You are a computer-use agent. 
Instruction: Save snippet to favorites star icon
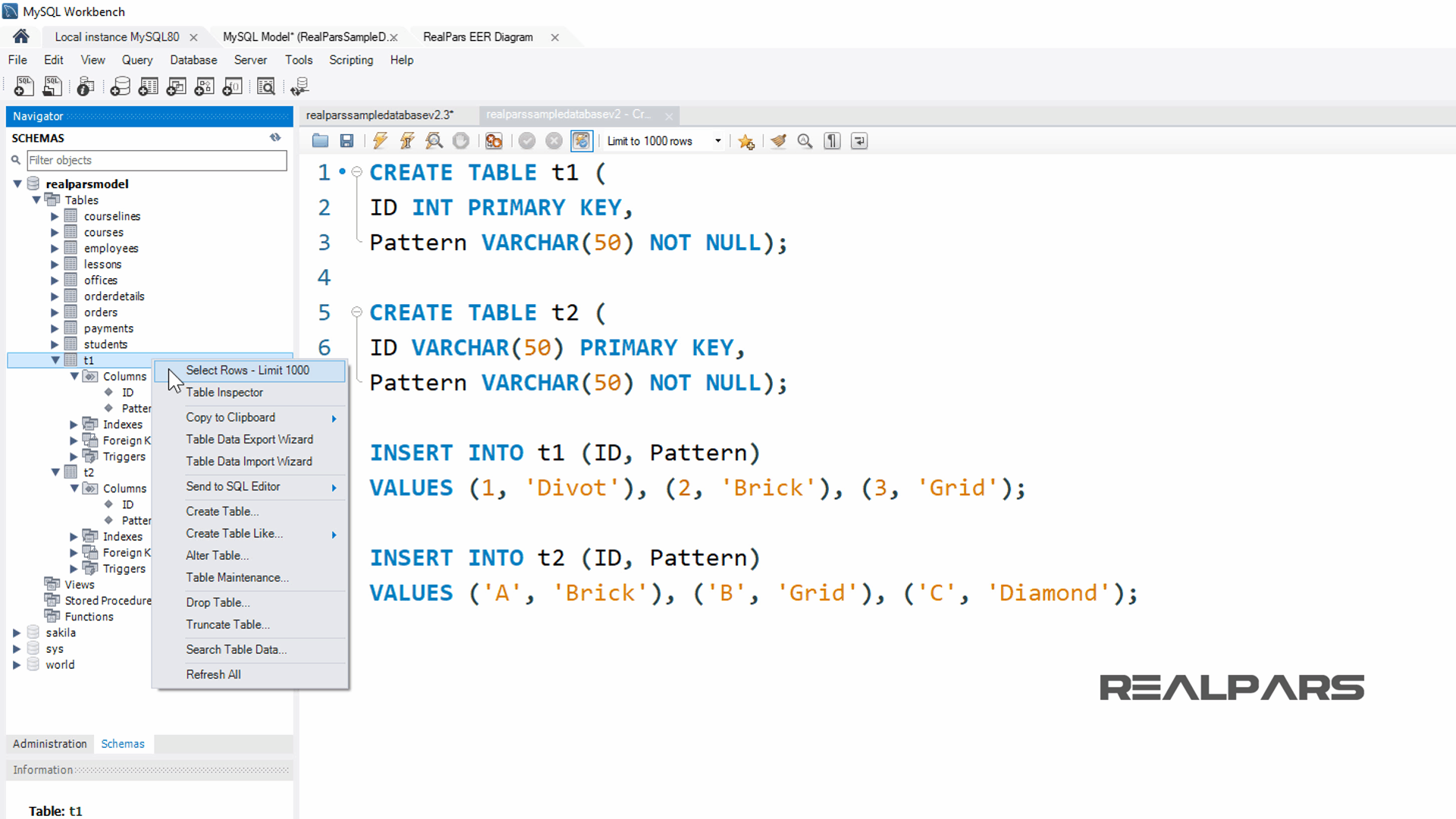point(746,142)
